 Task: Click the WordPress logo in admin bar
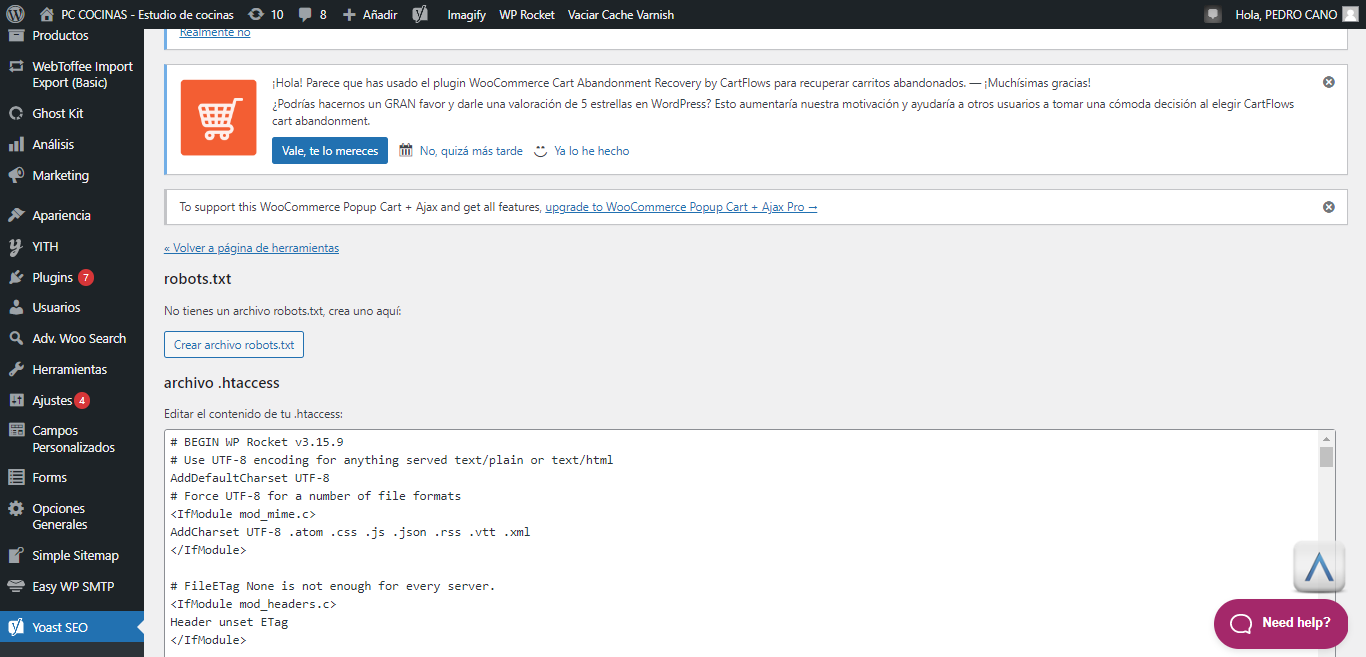pos(15,14)
